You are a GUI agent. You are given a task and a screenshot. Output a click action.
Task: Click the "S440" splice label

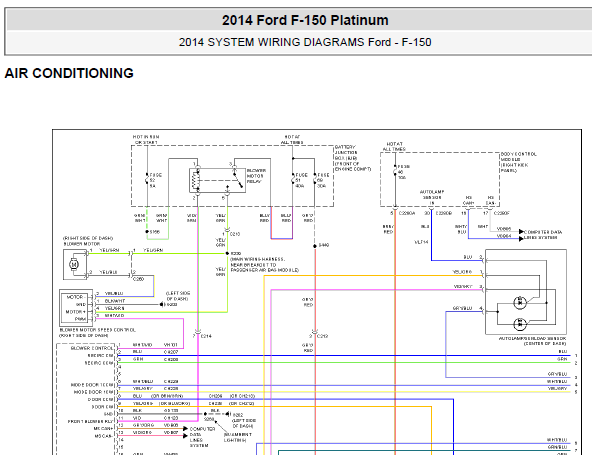324,245
